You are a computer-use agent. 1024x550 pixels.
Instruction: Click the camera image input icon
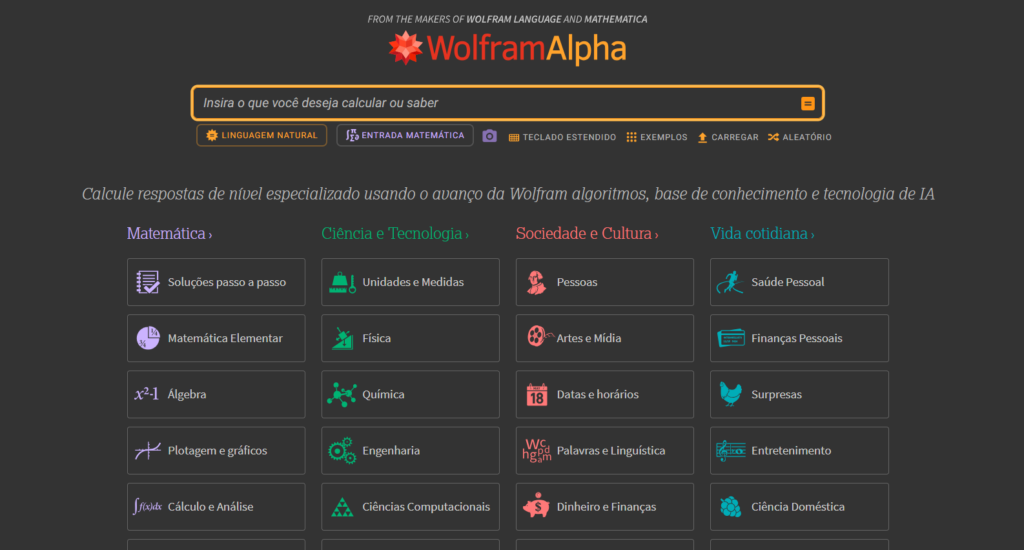489,136
